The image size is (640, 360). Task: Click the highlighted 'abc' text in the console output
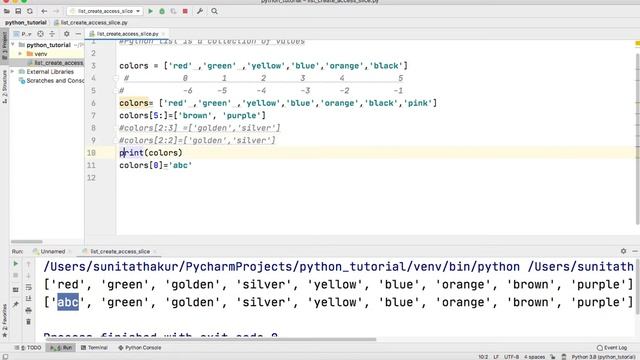pos(68,302)
